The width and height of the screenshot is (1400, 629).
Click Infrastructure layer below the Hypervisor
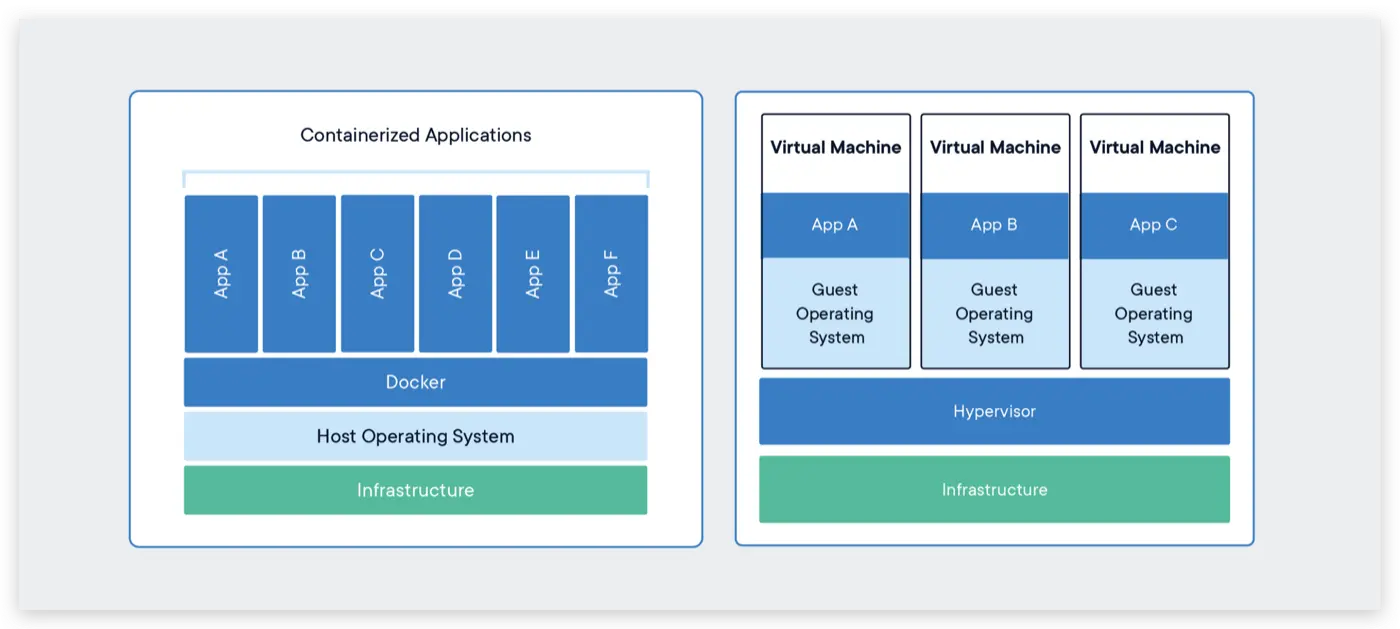[994, 489]
